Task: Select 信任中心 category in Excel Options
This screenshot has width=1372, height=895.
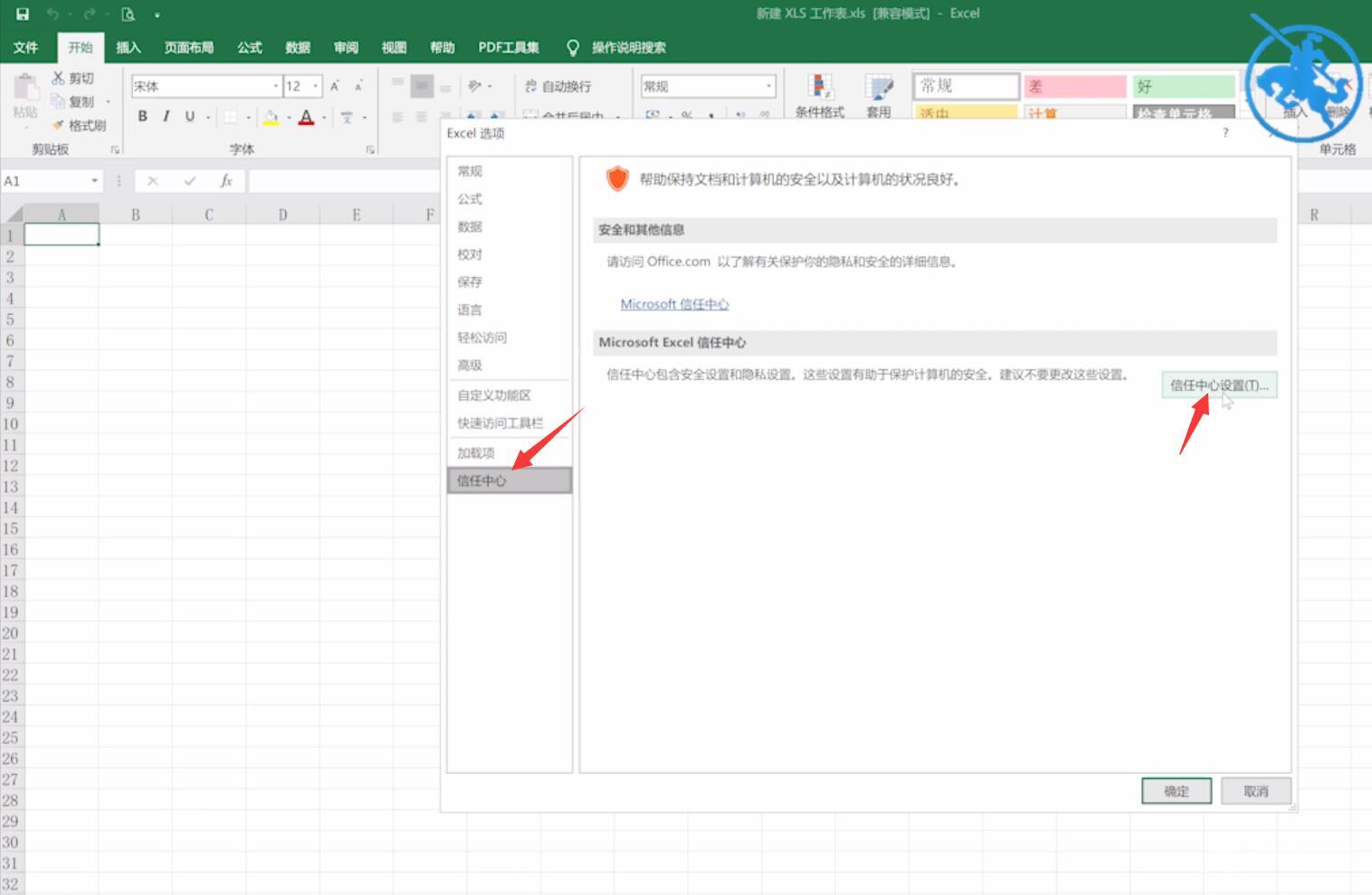Action: click(x=510, y=481)
